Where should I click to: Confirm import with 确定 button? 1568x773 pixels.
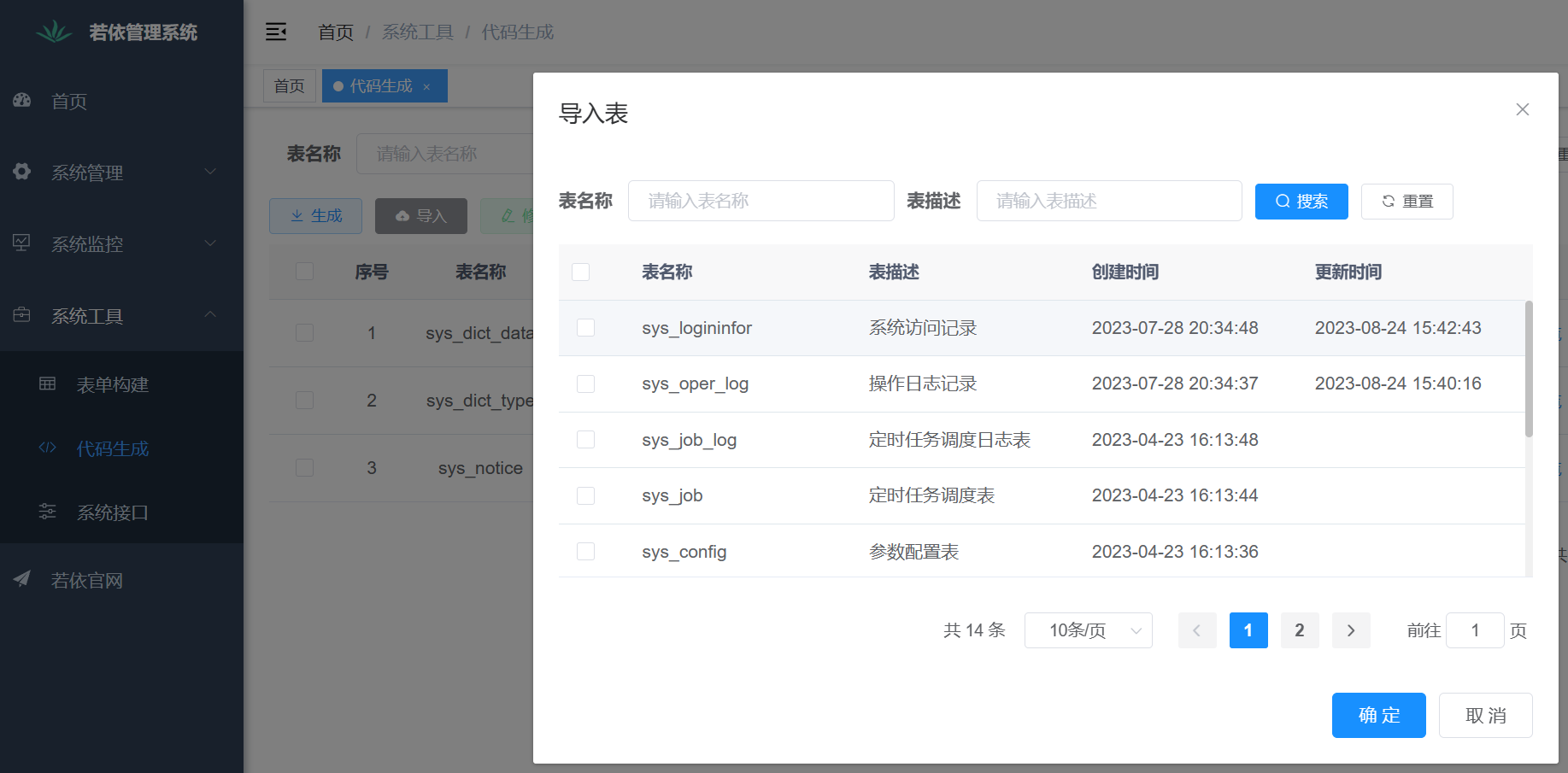pos(1379,715)
